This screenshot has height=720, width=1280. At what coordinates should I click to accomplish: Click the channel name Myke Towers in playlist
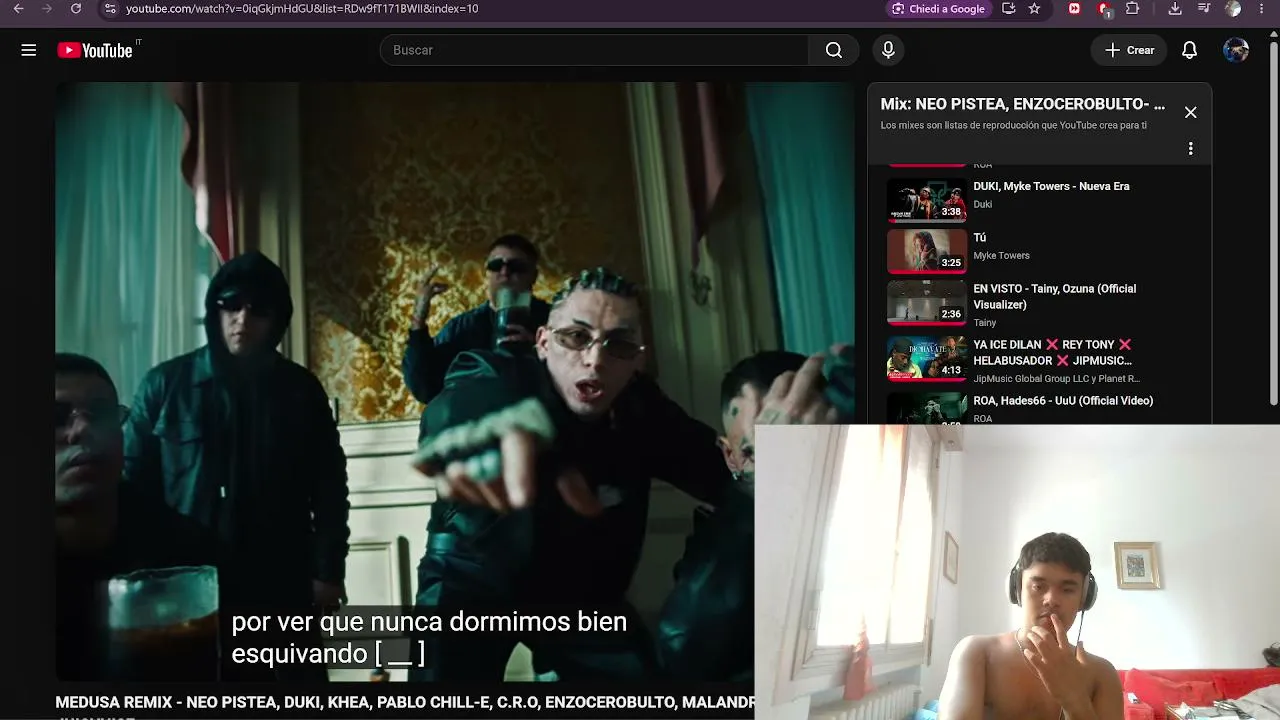coord(1001,256)
